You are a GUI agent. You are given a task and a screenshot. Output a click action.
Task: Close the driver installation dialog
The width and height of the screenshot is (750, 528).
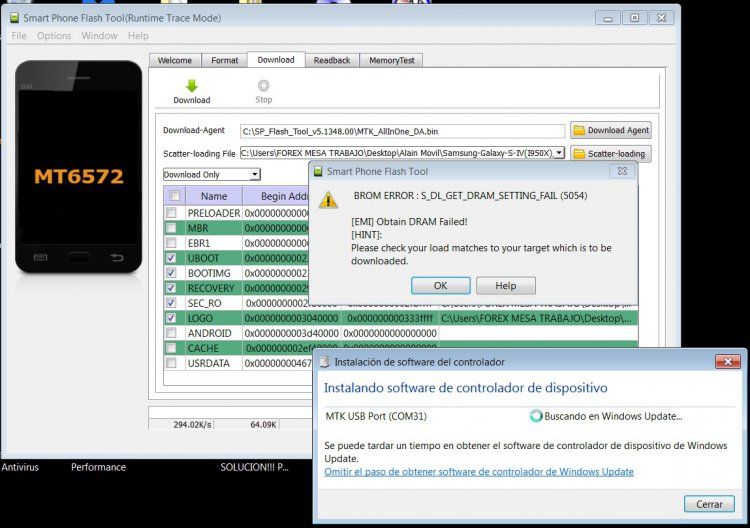(x=728, y=362)
